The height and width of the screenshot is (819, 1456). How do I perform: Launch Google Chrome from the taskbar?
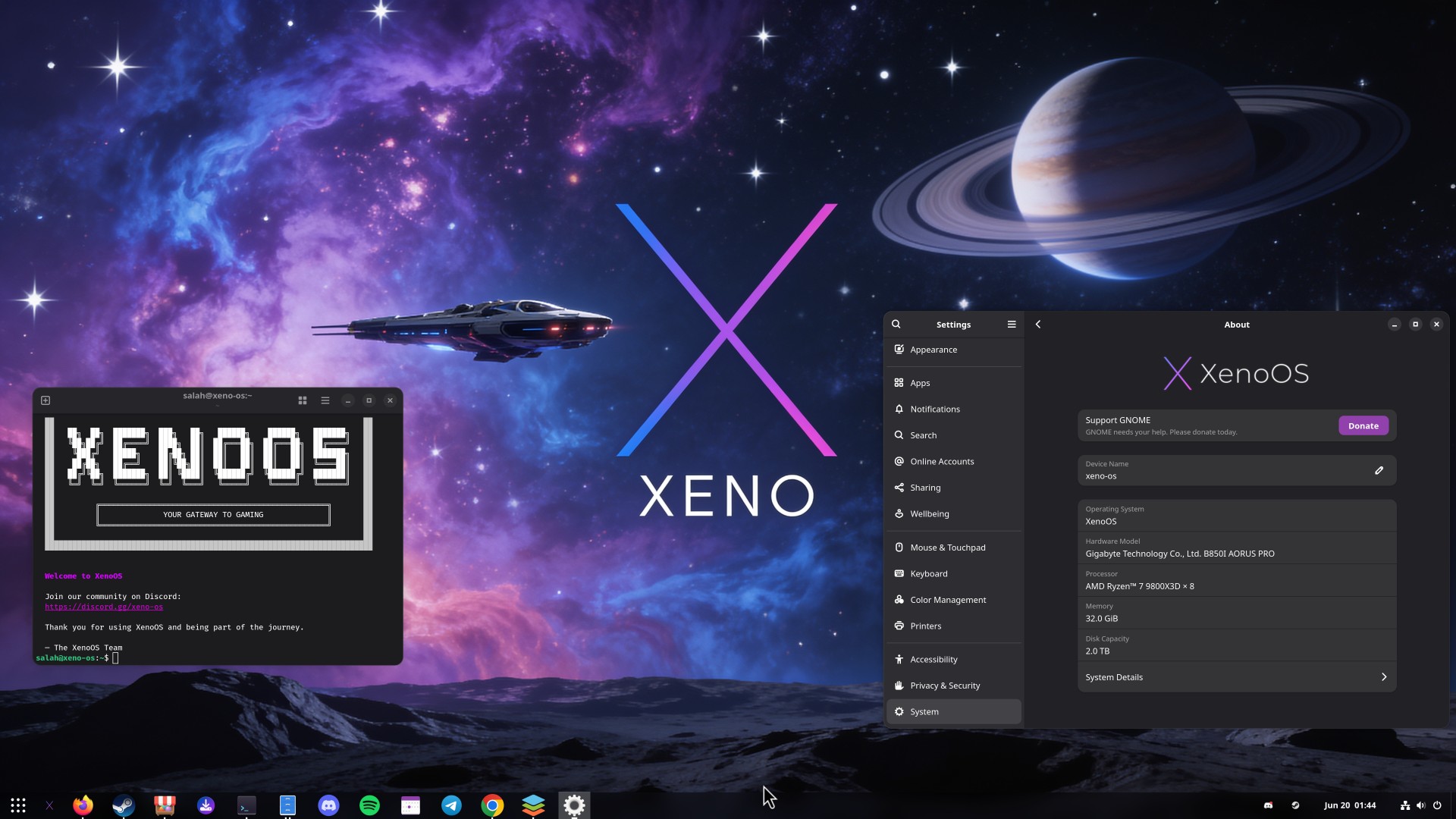click(x=492, y=805)
